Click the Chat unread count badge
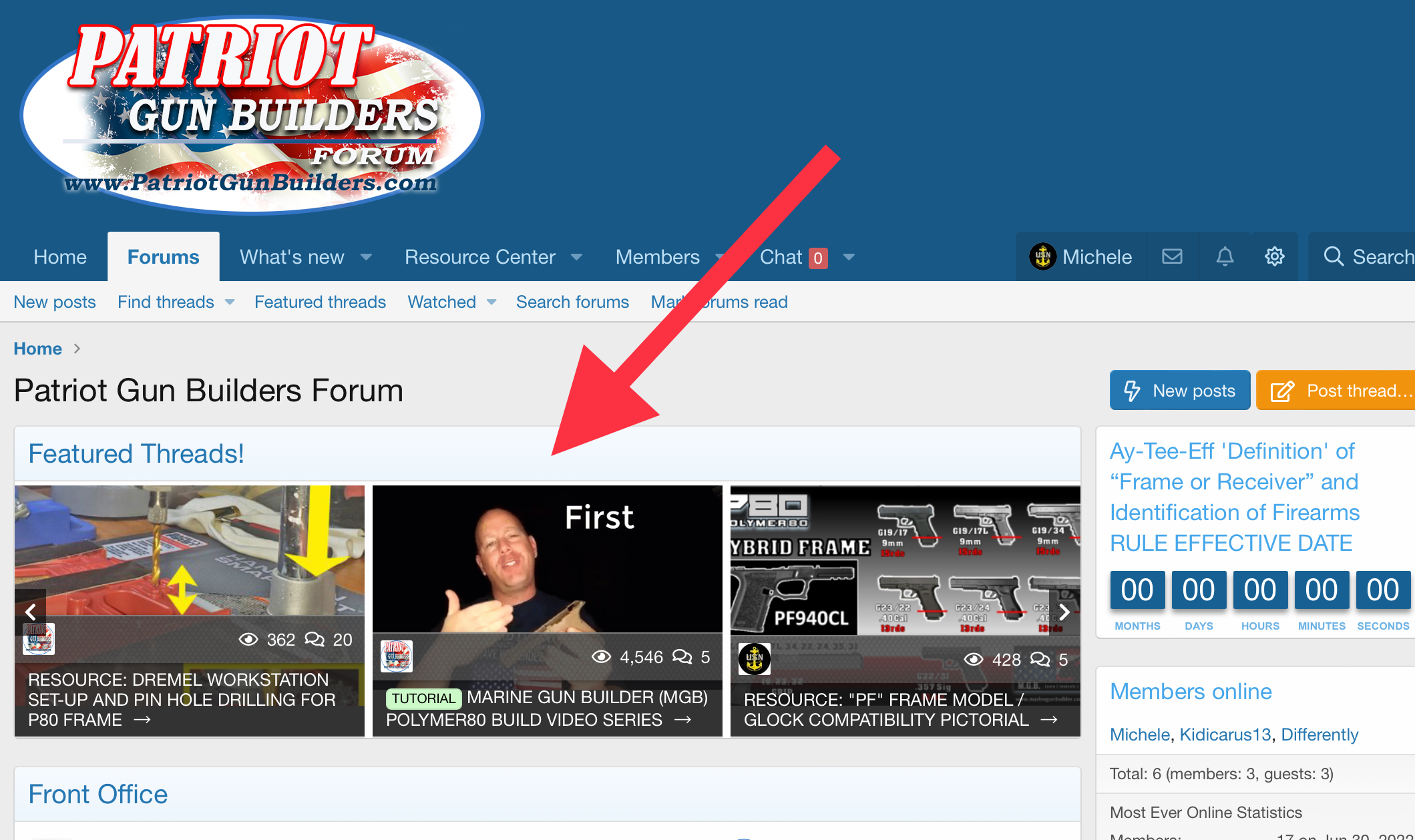 (818, 258)
